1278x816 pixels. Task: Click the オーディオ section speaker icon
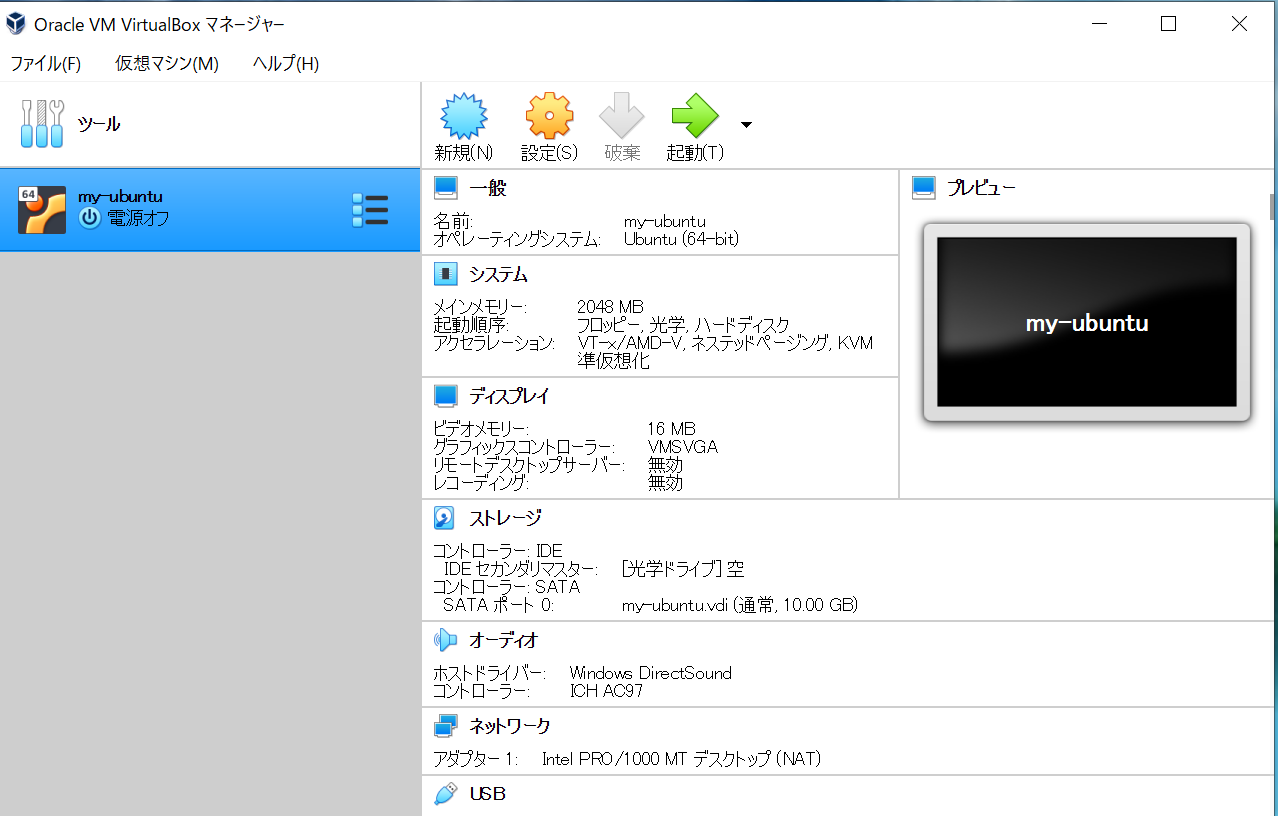point(445,640)
